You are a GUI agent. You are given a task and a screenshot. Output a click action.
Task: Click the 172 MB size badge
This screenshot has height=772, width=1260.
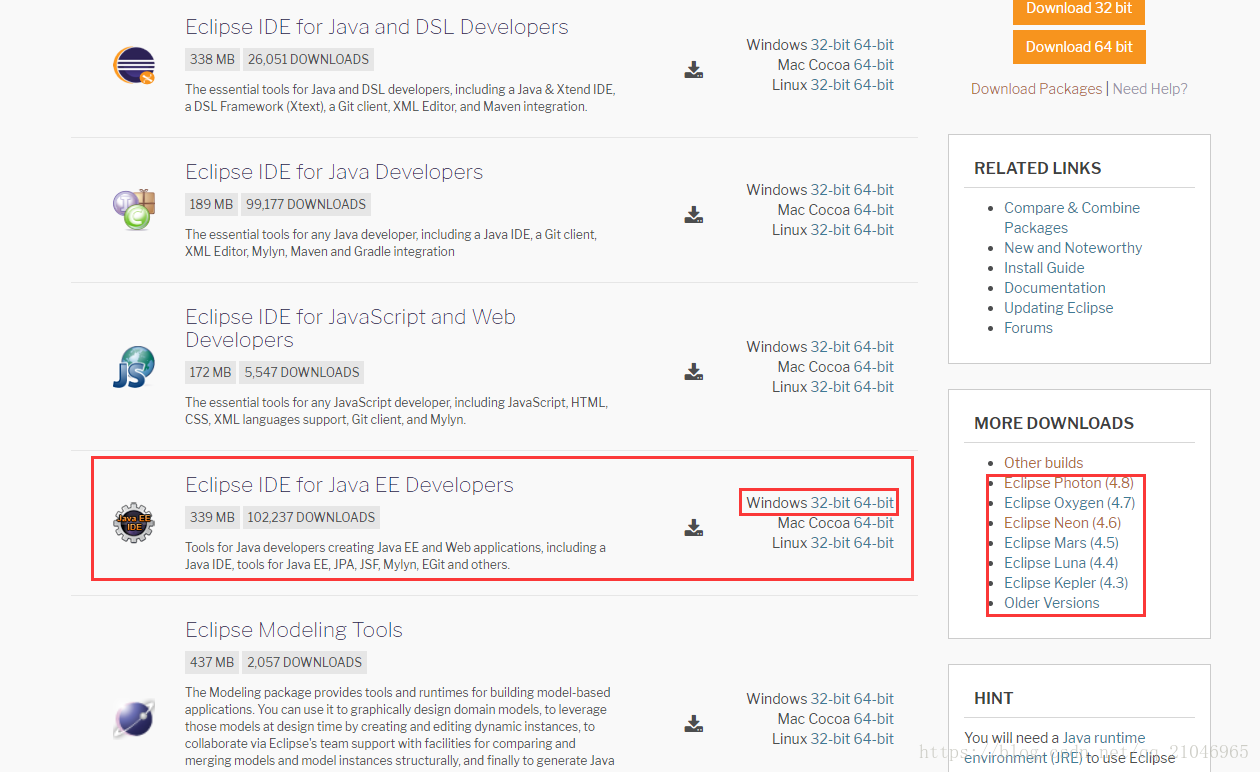[x=211, y=372]
